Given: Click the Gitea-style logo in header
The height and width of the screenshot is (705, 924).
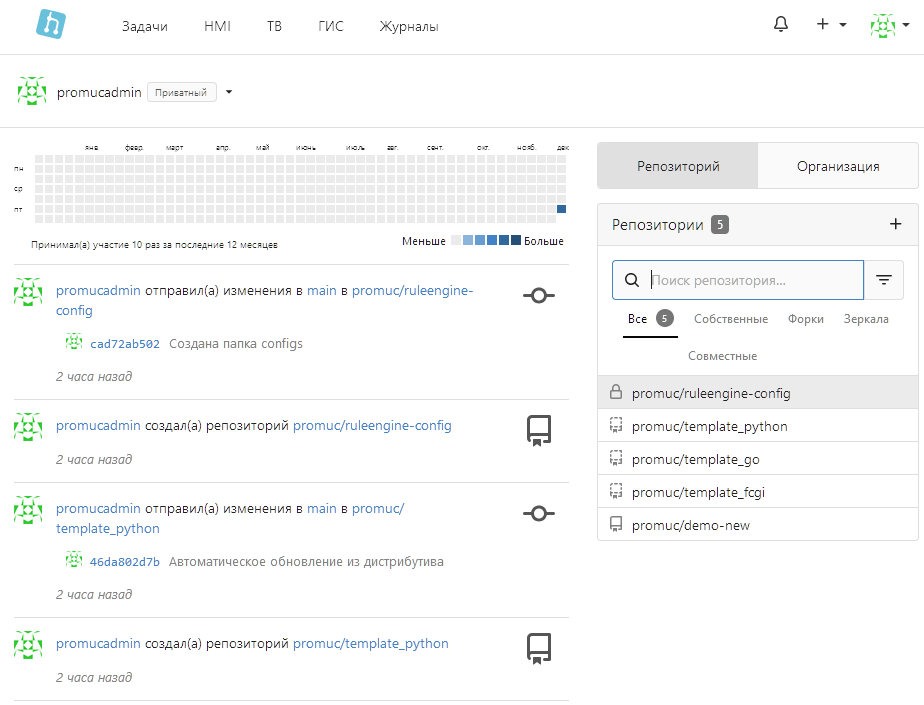Looking at the screenshot, I should pyautogui.click(x=50, y=24).
